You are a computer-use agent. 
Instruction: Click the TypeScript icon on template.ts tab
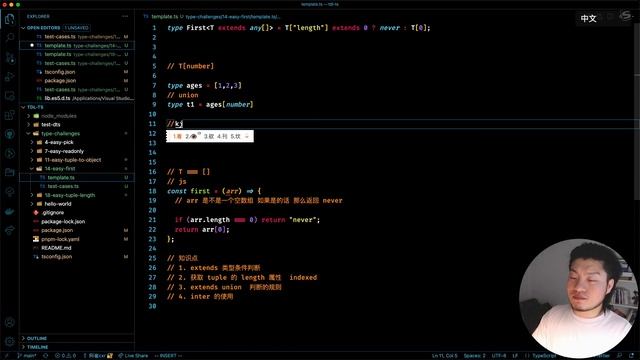click(146, 17)
